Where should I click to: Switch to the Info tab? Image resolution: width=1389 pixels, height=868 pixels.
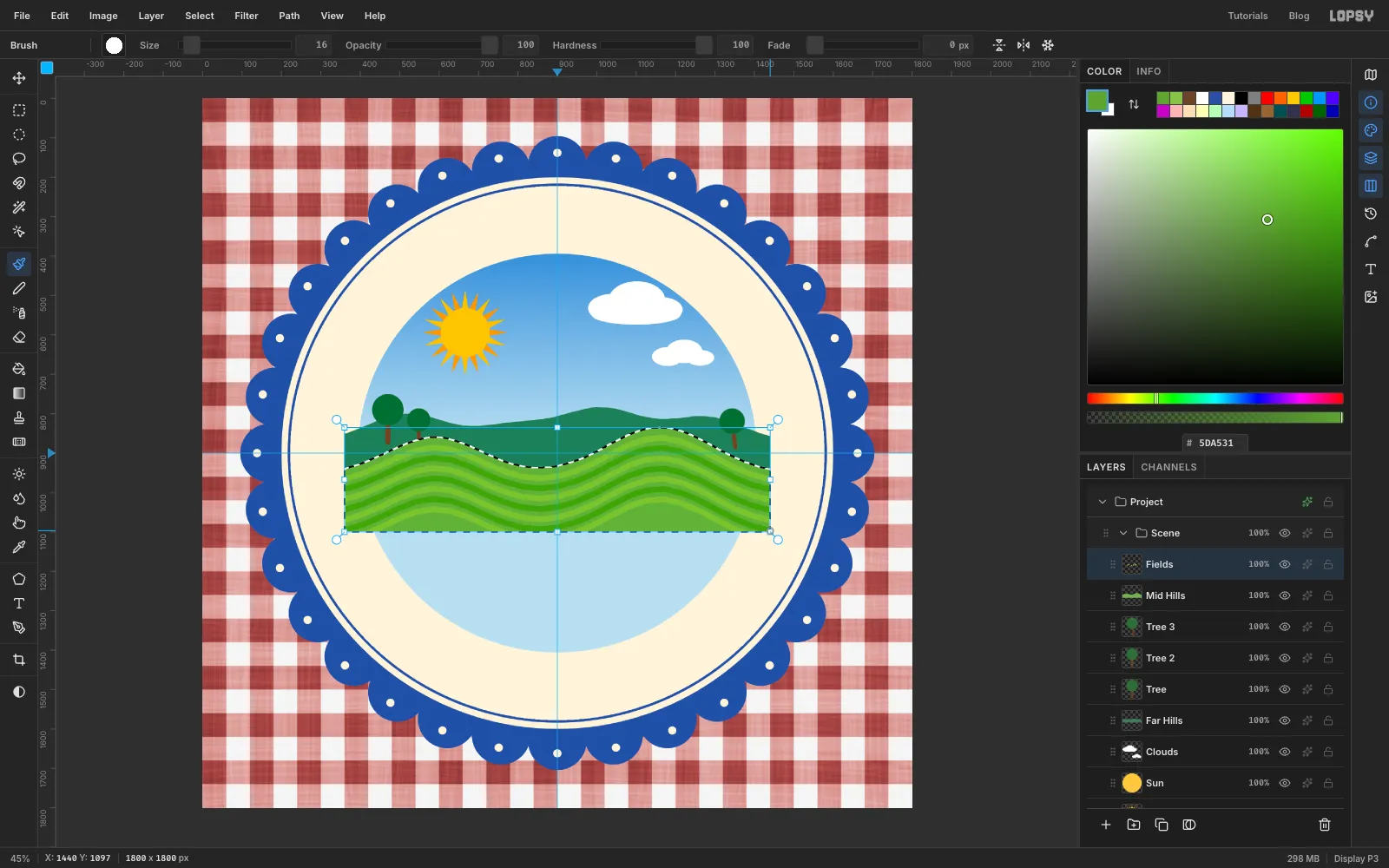(1149, 71)
